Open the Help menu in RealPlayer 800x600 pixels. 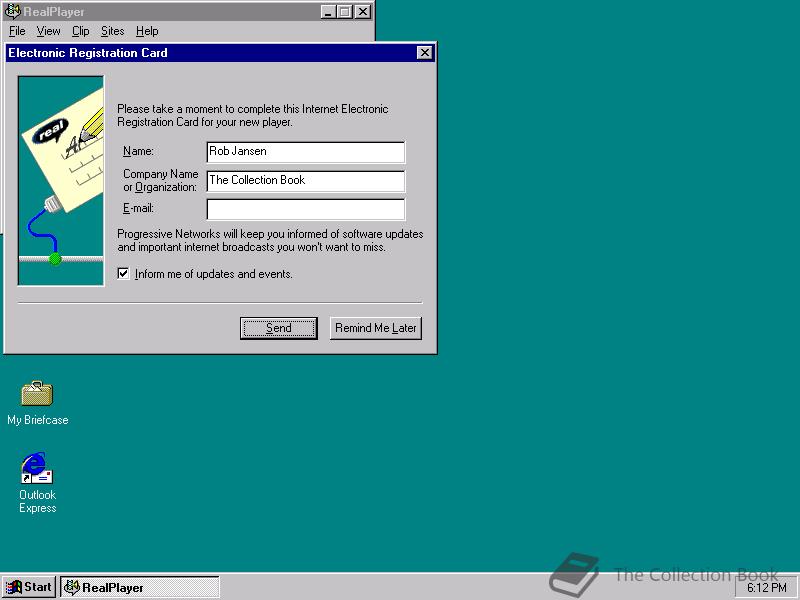tap(147, 31)
